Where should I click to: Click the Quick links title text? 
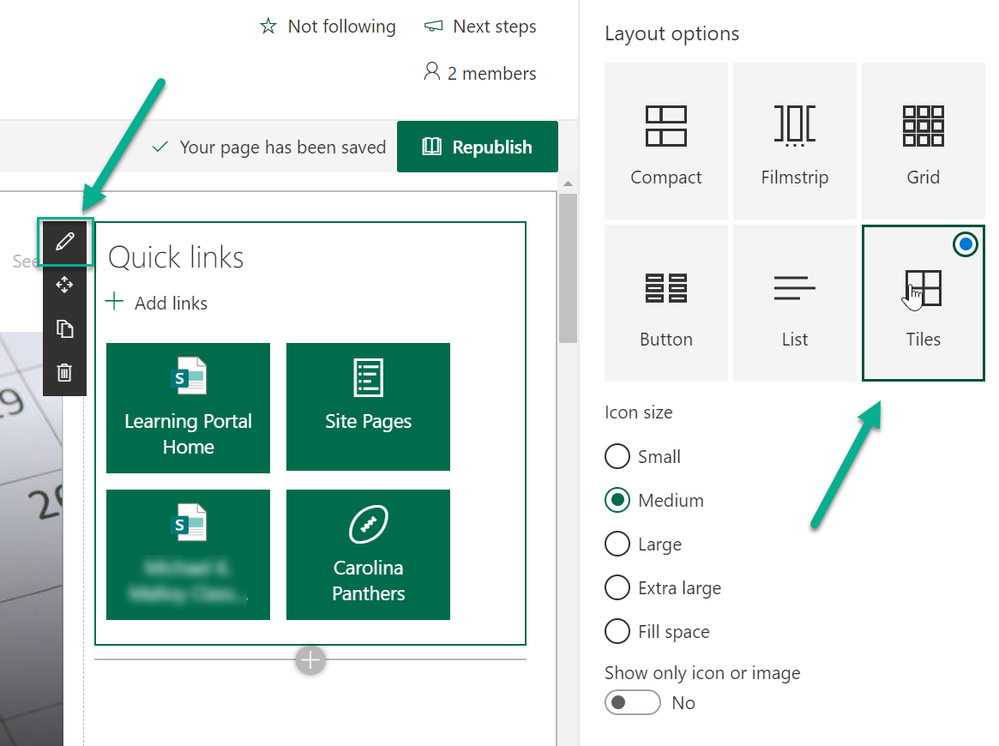coord(176,257)
